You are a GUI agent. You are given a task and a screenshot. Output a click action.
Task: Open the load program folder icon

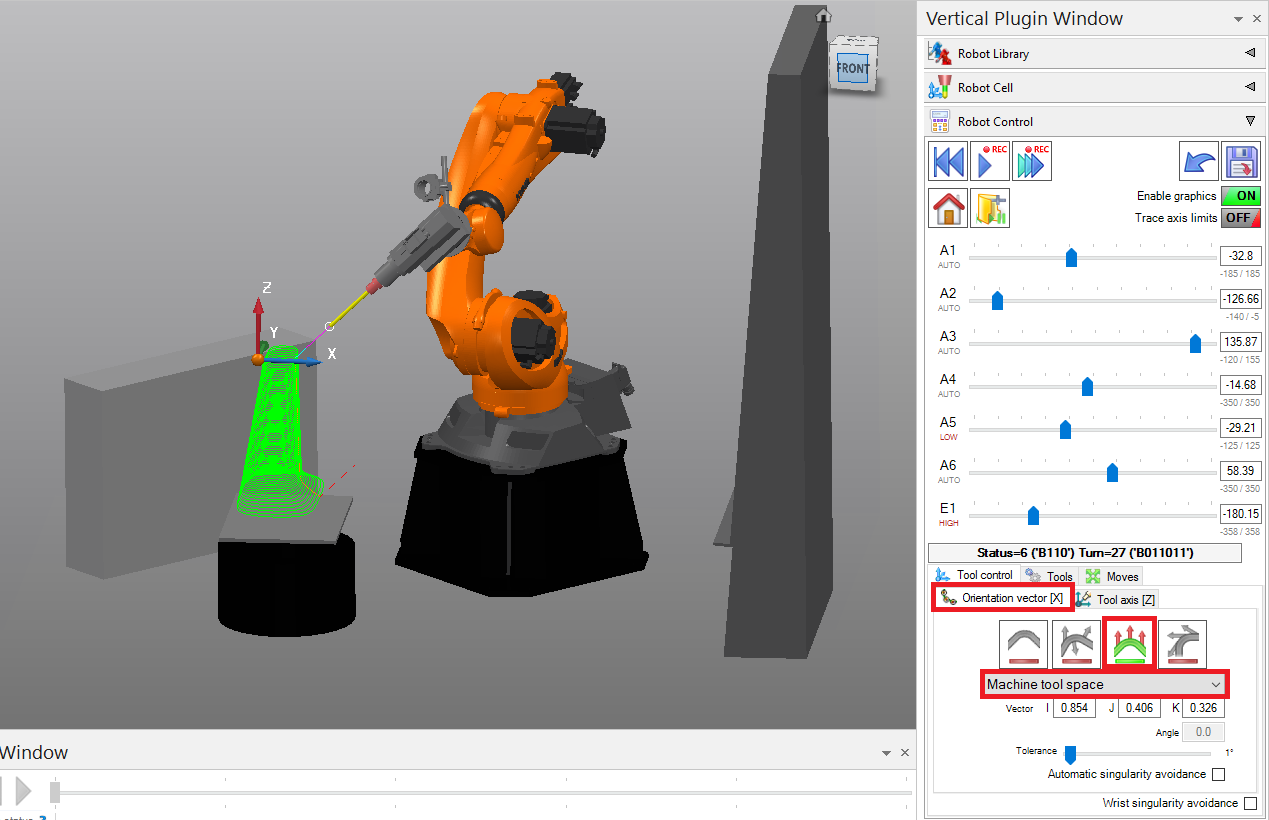pyautogui.click(x=989, y=207)
